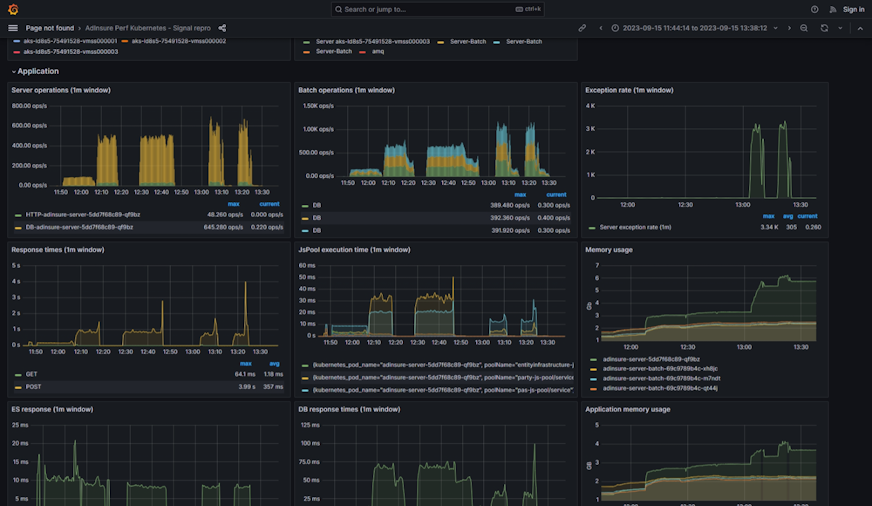Change Server exception rate swatch color
Image resolution: width=872 pixels, height=506 pixels.
(x=592, y=227)
